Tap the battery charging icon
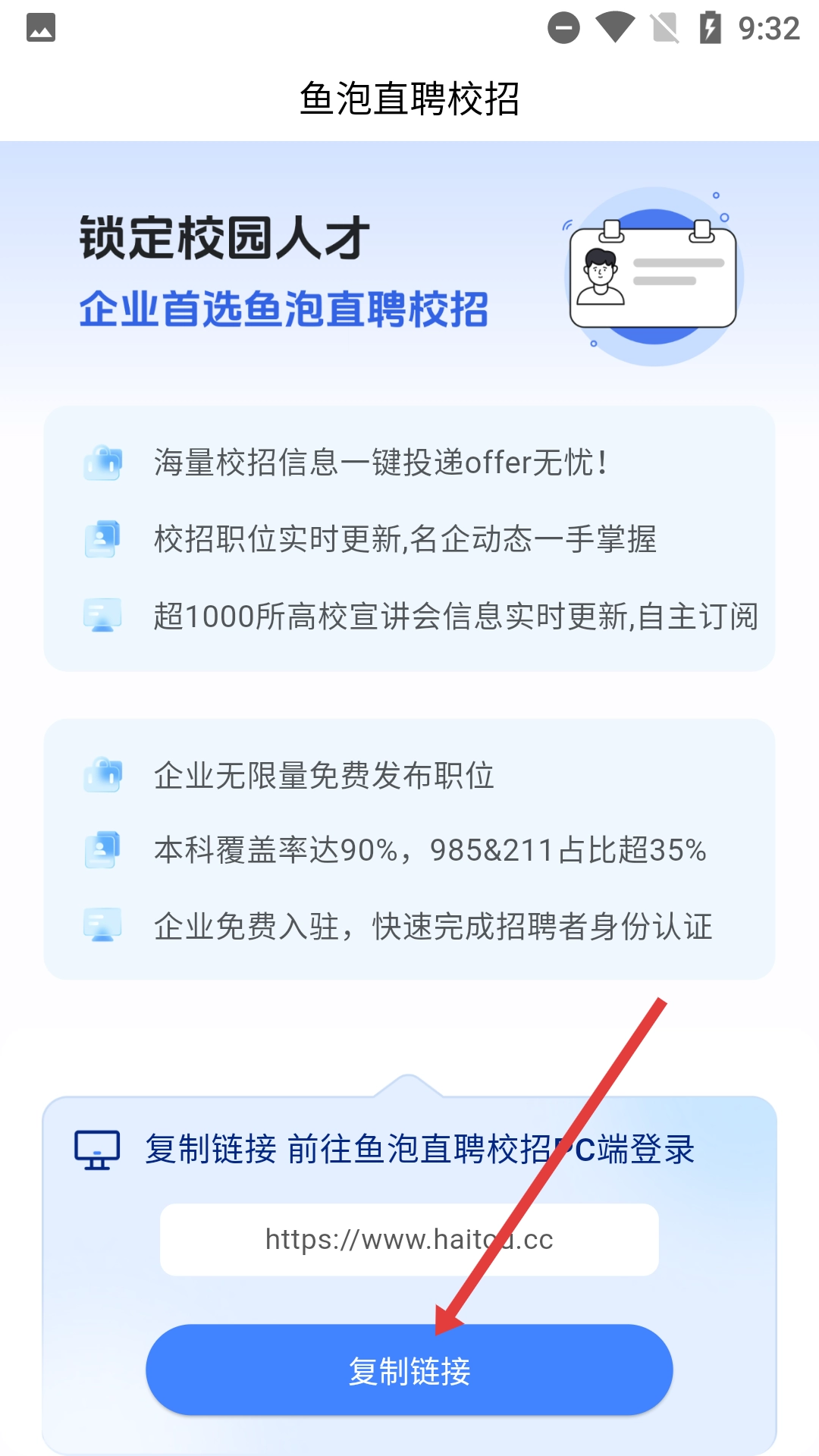Screen dimensions: 819x1456 click(710, 28)
